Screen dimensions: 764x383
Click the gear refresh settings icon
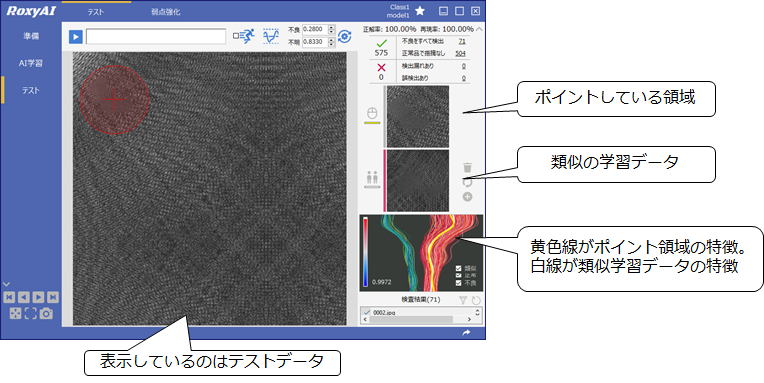345,37
